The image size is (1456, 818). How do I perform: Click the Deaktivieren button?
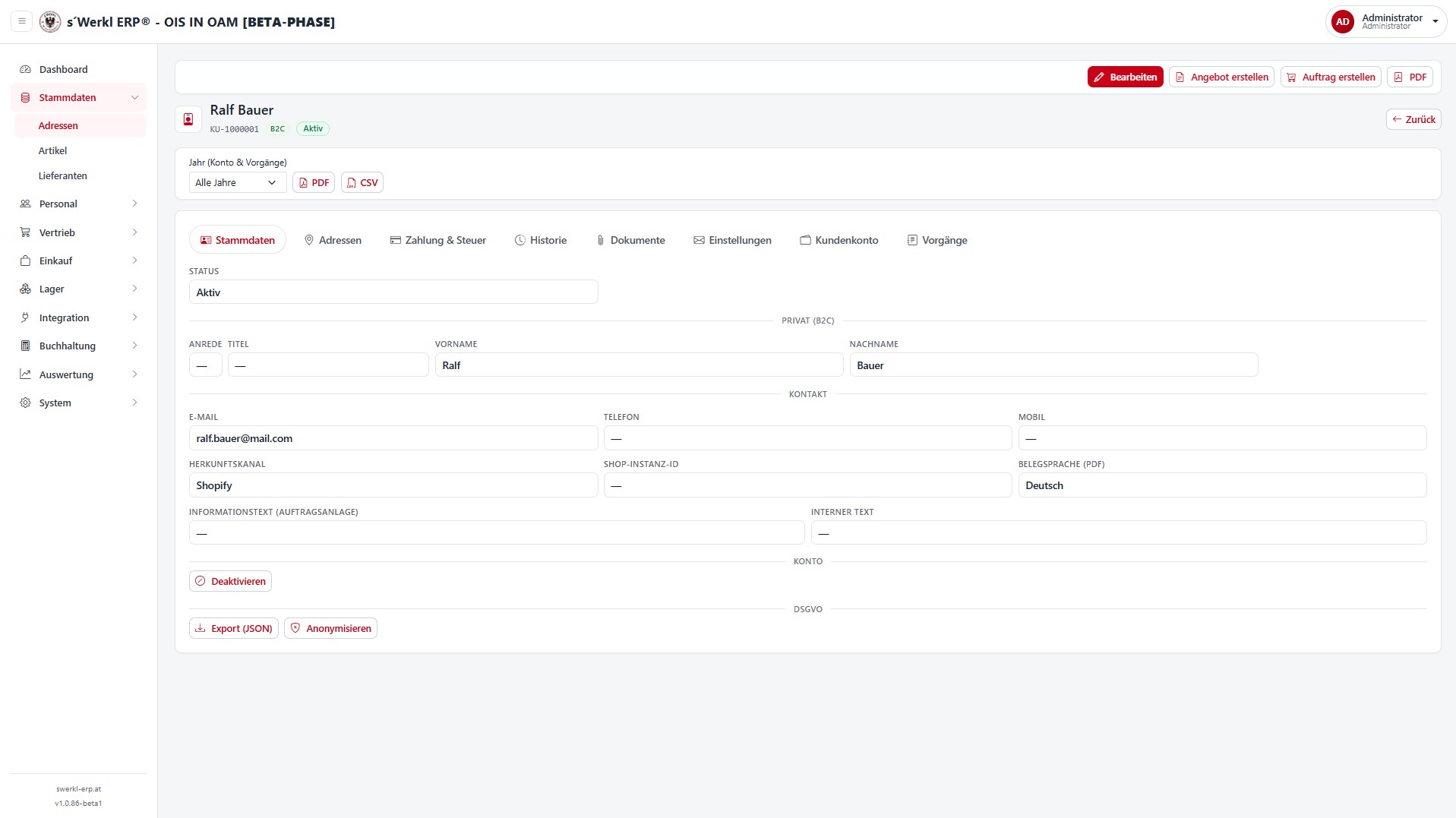(x=230, y=581)
